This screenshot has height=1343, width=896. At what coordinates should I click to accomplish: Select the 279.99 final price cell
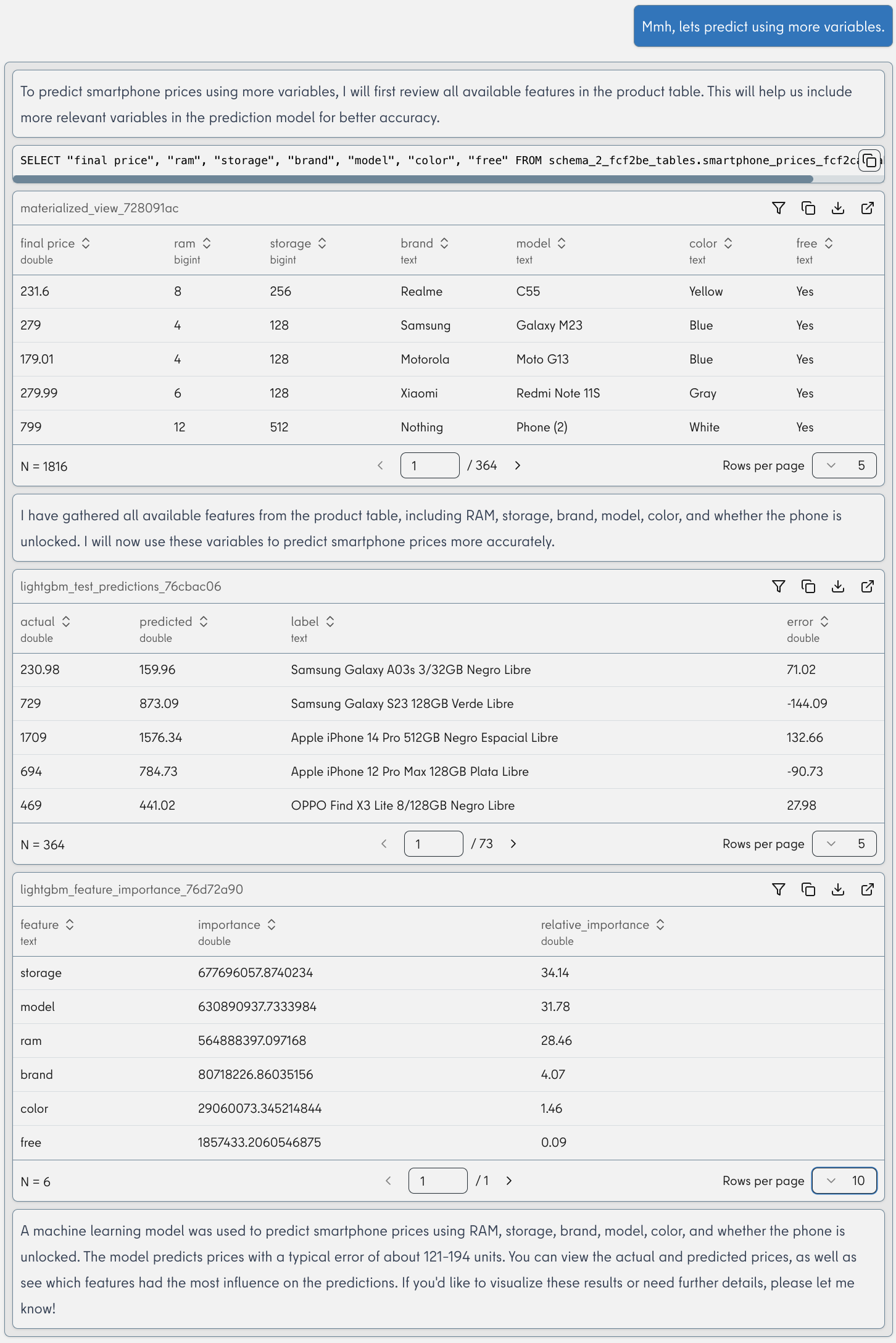[39, 393]
